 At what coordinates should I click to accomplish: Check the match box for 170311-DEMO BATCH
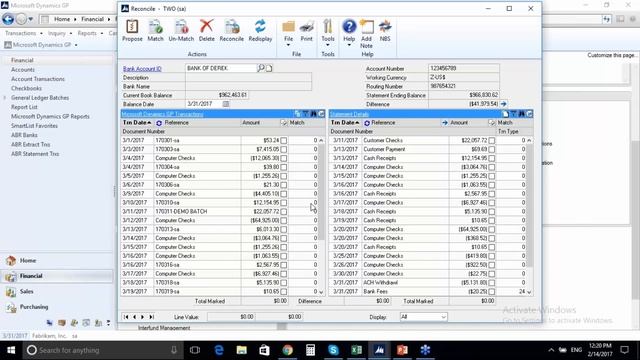pyautogui.click(x=284, y=211)
